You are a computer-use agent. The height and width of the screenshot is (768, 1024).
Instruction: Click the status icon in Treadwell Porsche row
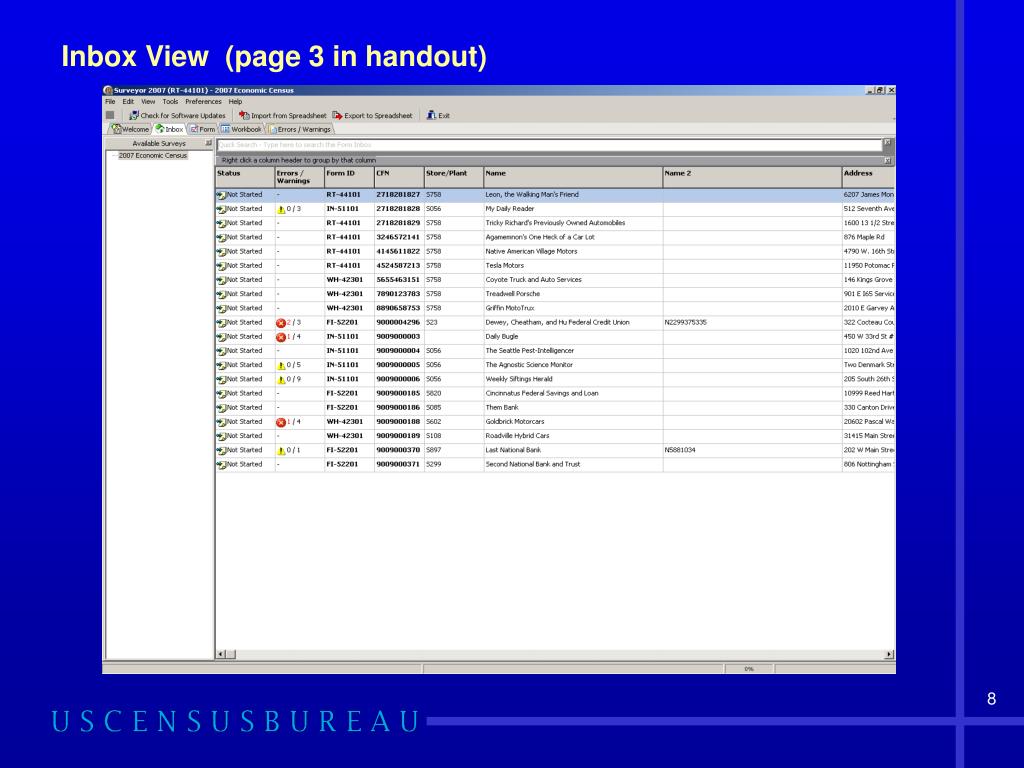(221, 295)
